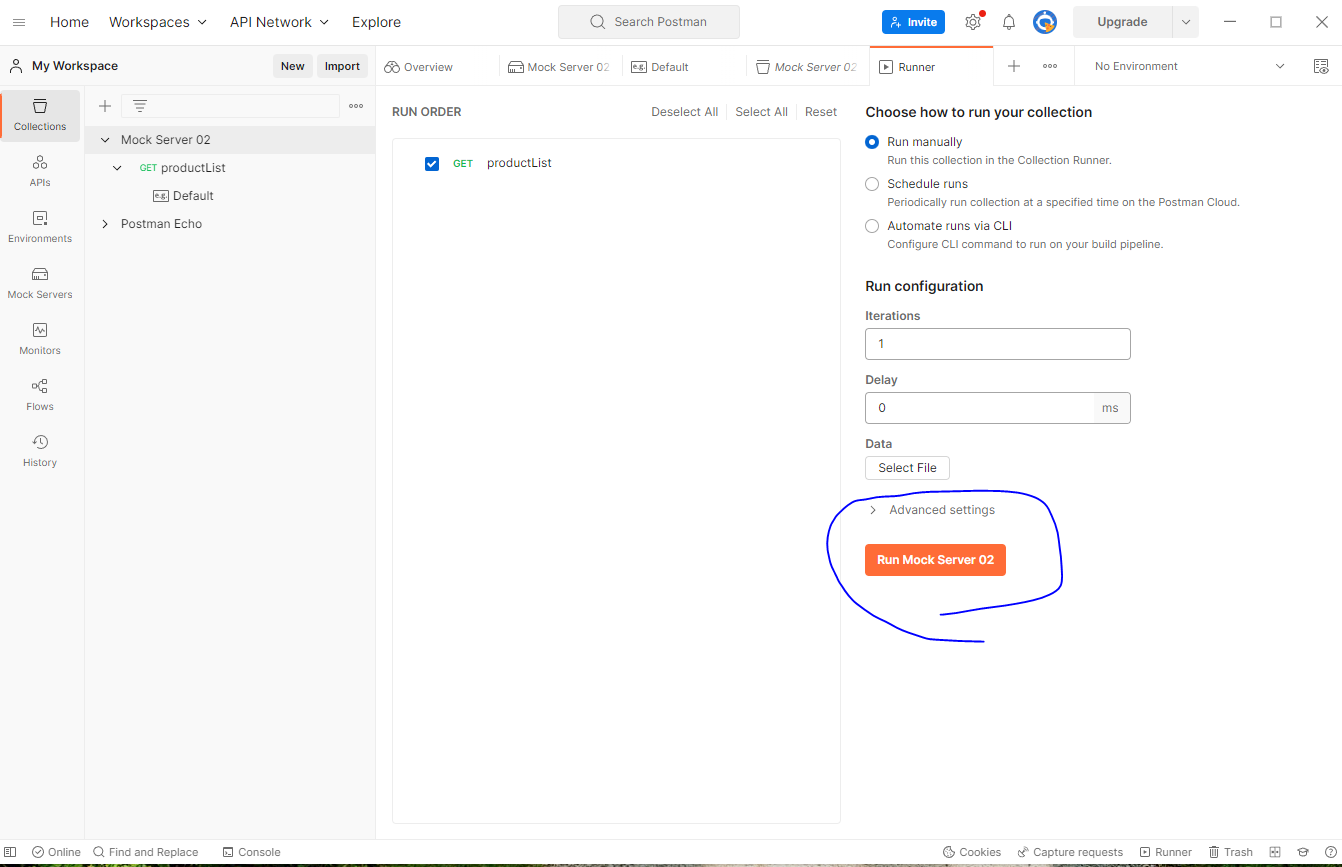Viewport: 1342px width, 867px height.
Task: Open Cookies in the status bar
Action: [x=972, y=852]
